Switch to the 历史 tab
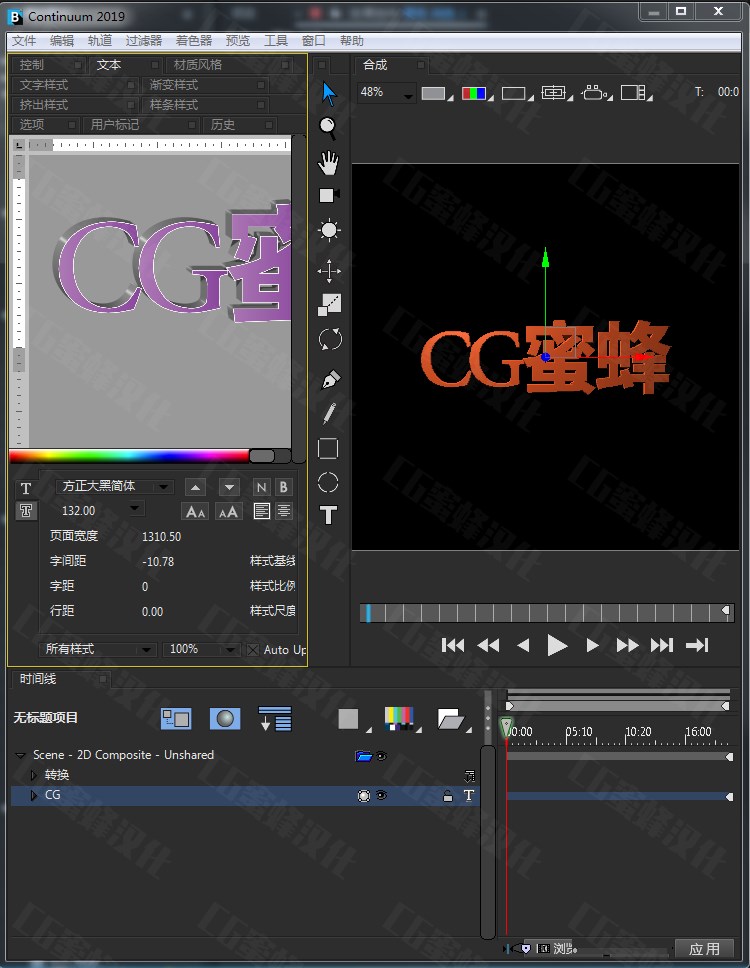Screen dimensions: 750x968 [x=239, y=125]
